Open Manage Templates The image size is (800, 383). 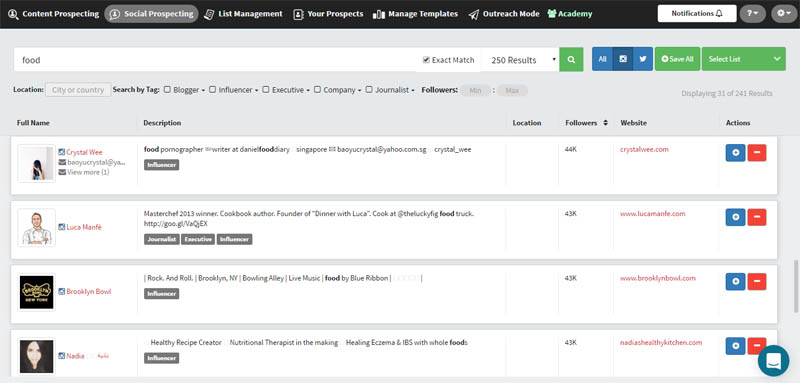[415, 14]
